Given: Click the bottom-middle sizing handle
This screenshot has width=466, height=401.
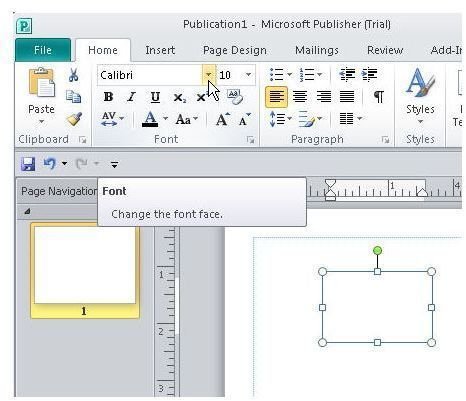Looking at the screenshot, I should point(377,342).
